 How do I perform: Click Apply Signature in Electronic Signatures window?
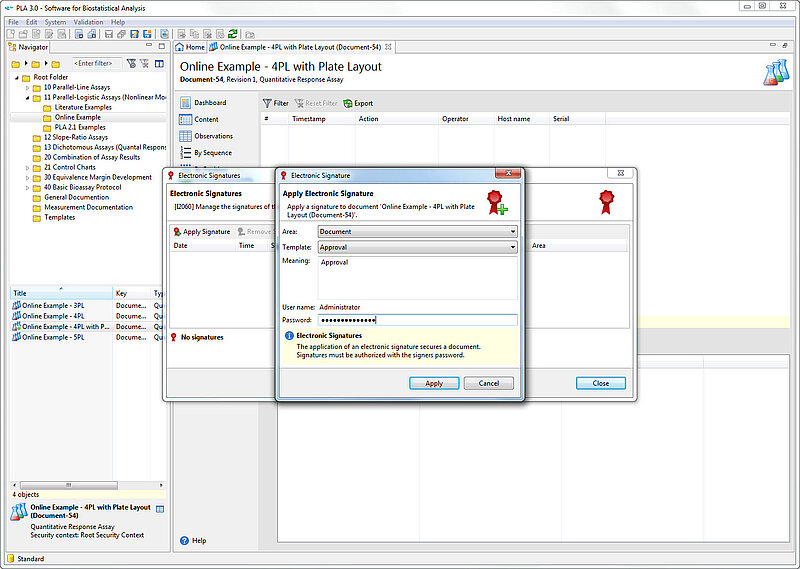click(x=202, y=232)
